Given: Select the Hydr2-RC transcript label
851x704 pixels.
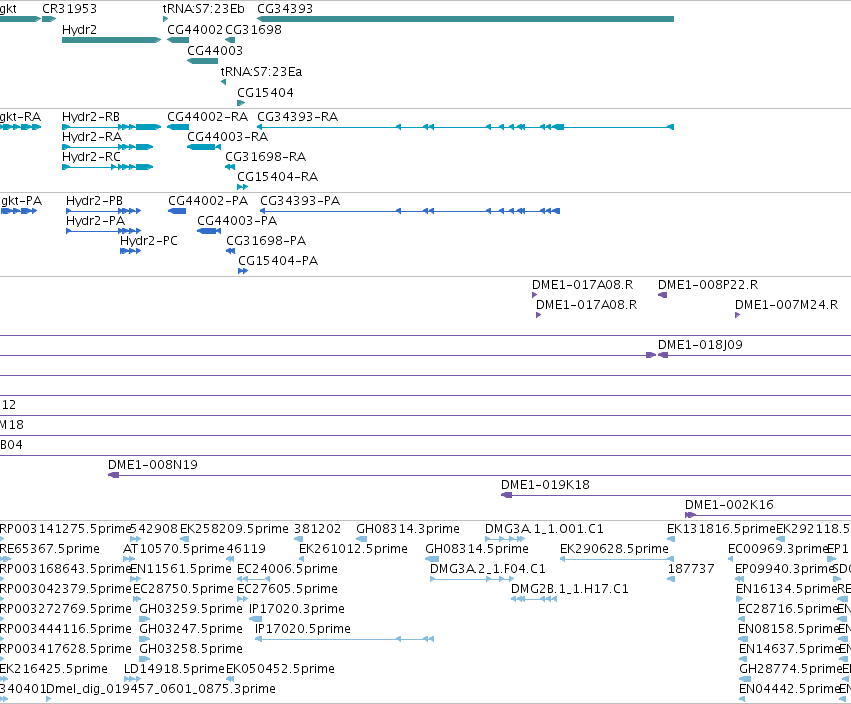Looking at the screenshot, I should pyautogui.click(x=91, y=157).
